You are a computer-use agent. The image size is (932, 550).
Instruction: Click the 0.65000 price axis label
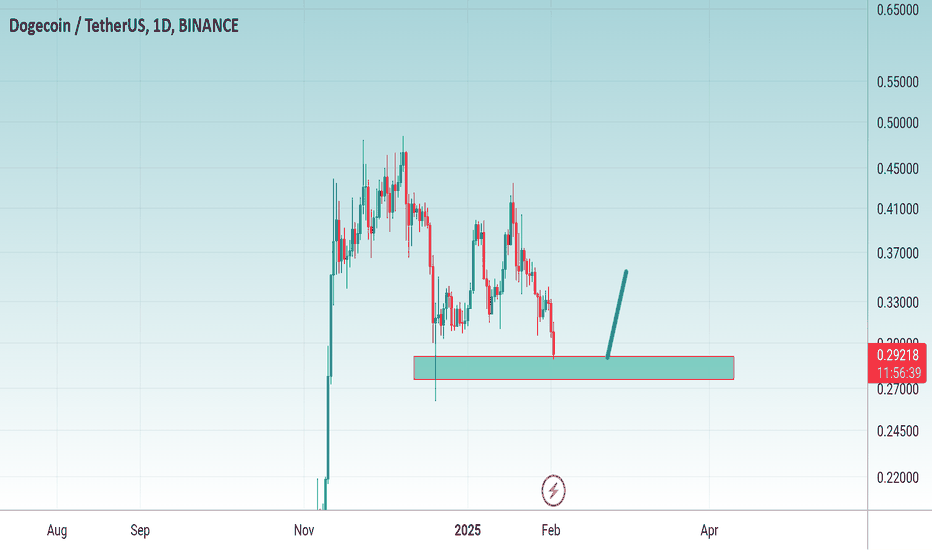[x=898, y=10]
